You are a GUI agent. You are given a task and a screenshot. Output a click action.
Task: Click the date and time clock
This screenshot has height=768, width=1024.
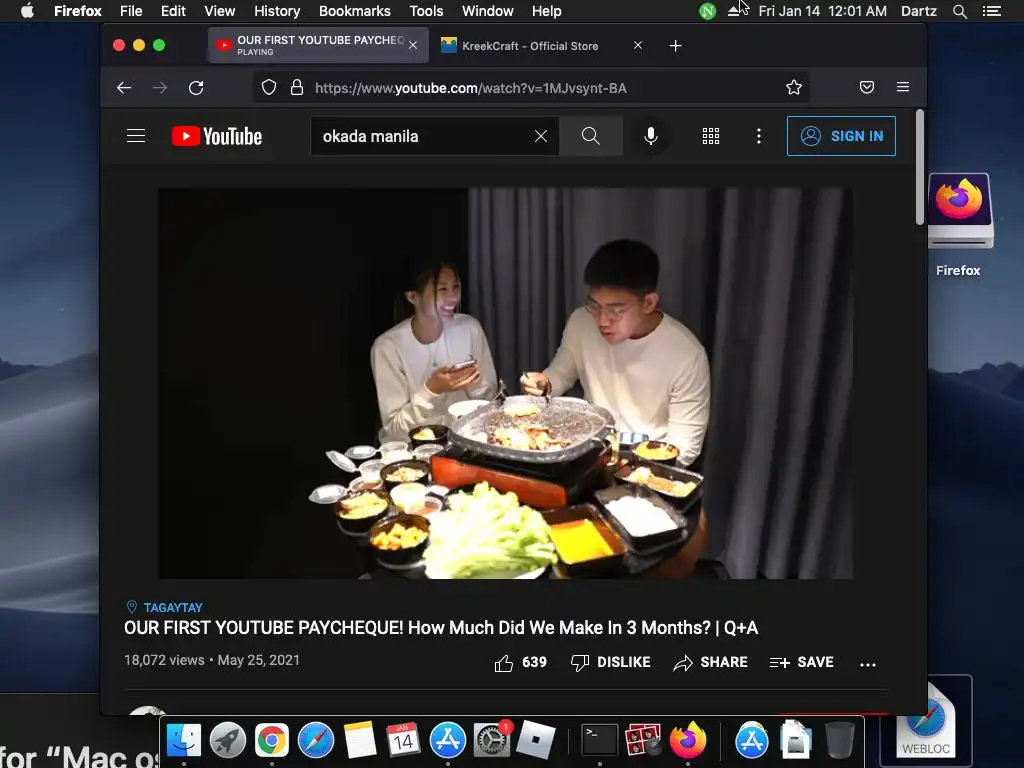[x=822, y=11]
